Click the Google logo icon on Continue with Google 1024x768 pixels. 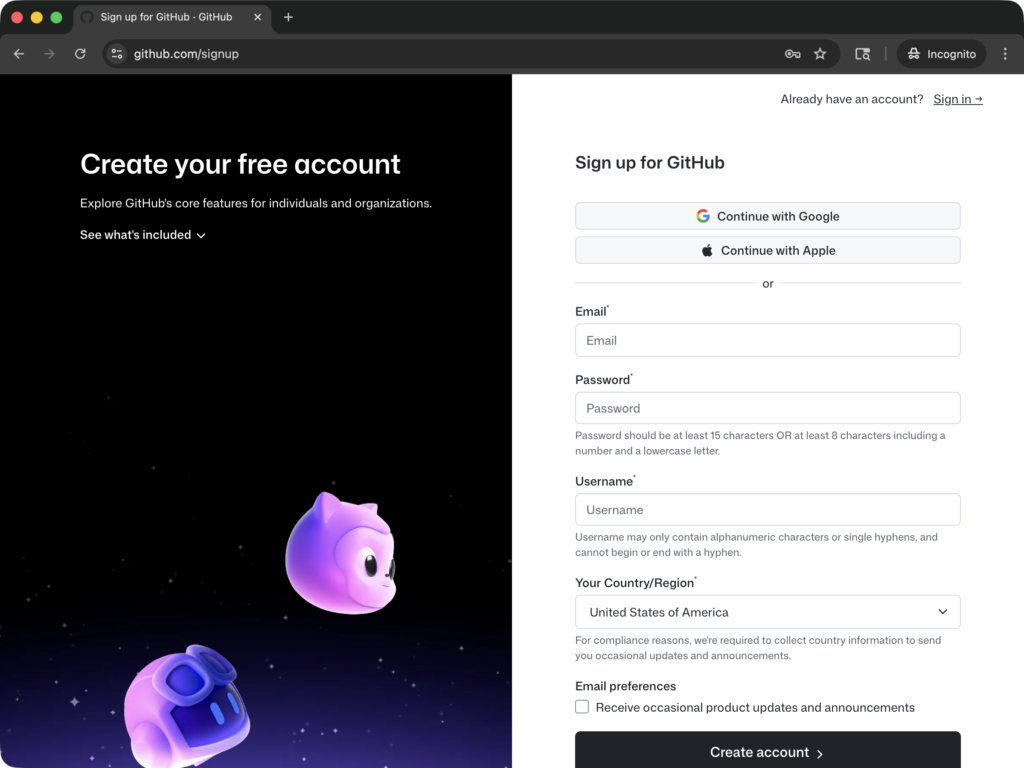click(703, 215)
